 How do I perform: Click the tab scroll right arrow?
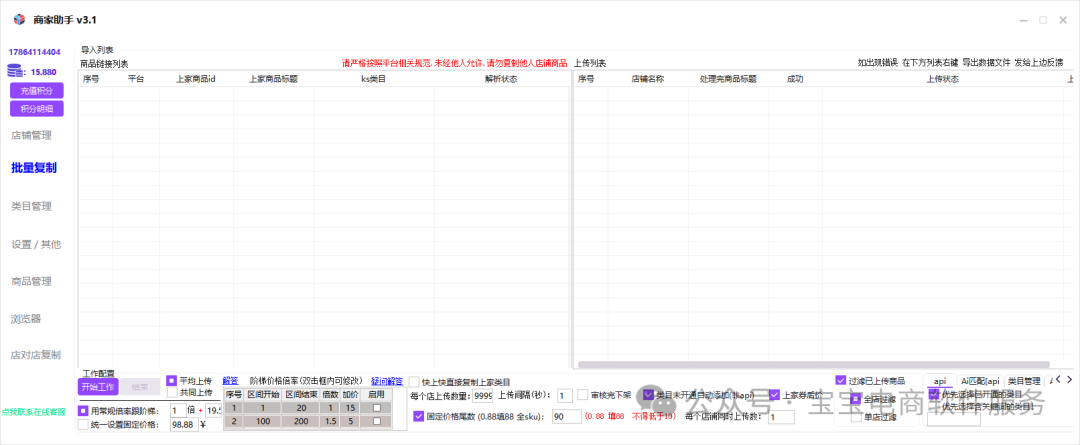pyautogui.click(x=1070, y=379)
